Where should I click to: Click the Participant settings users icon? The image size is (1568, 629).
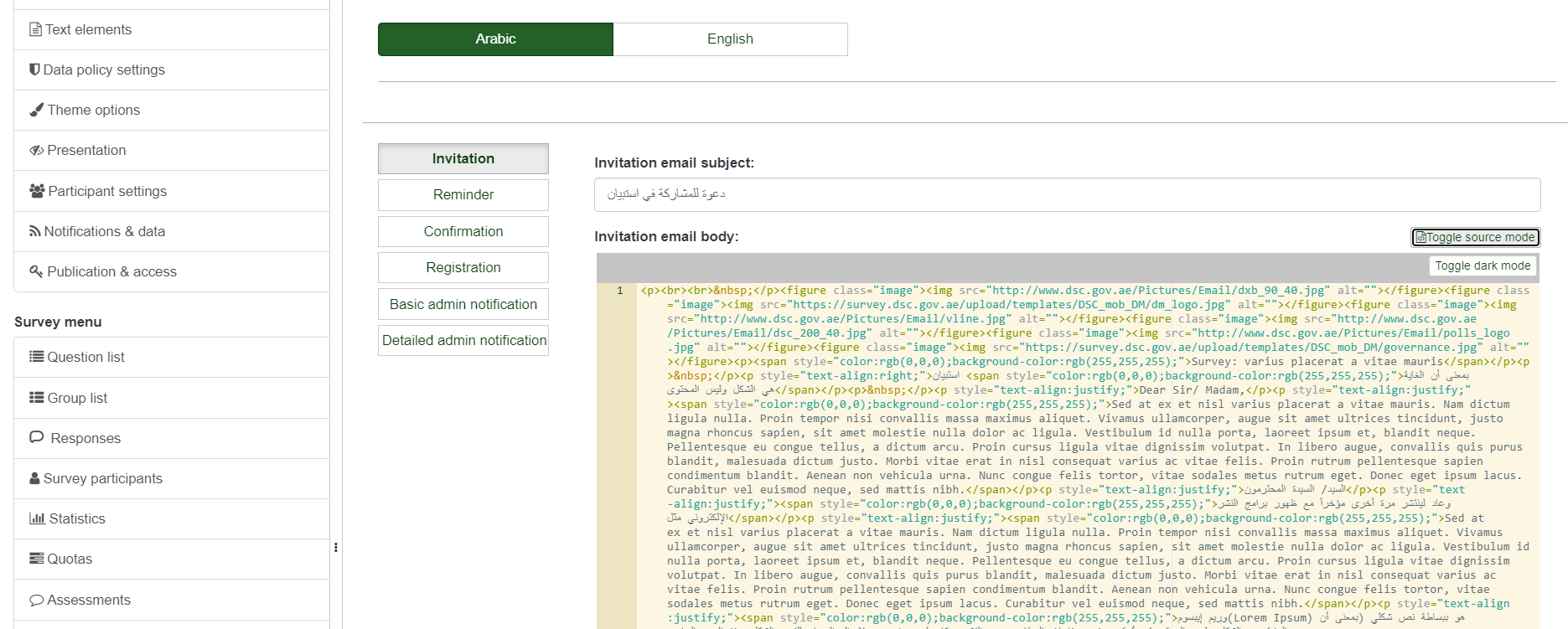pos(37,191)
